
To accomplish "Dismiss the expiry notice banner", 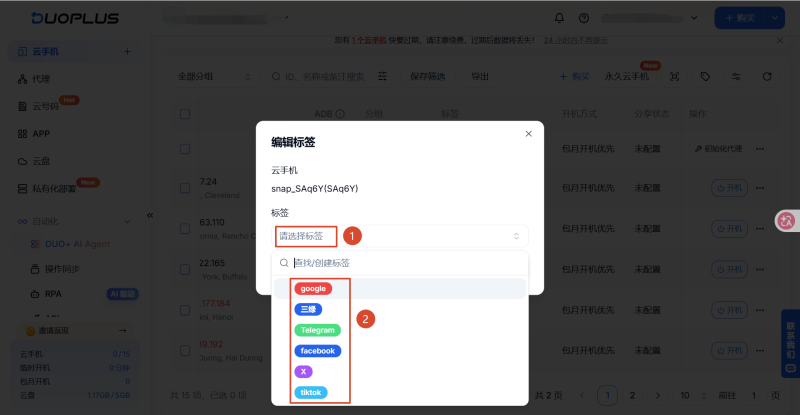I will pos(780,40).
